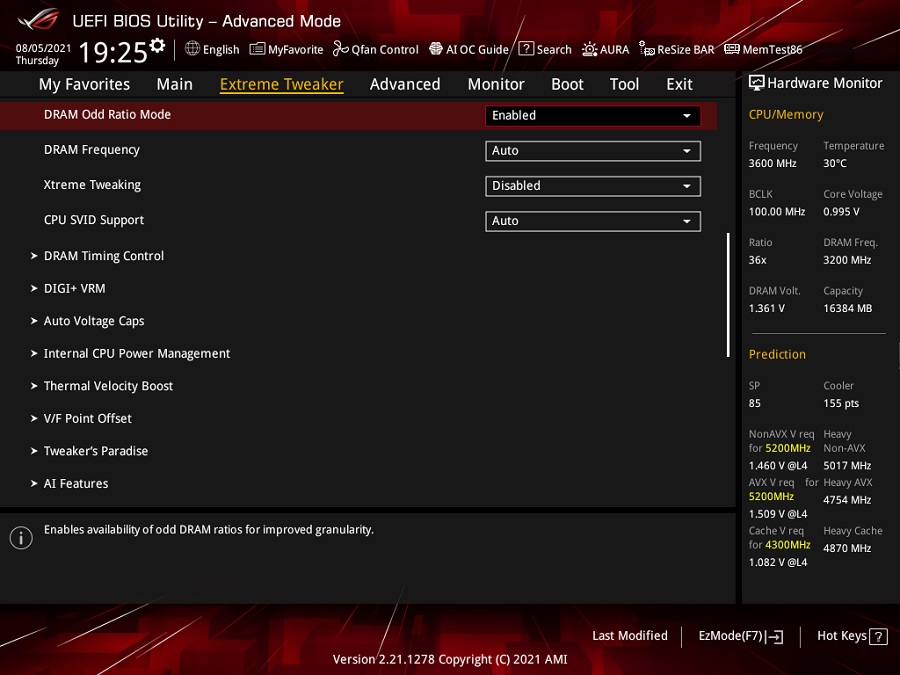The height and width of the screenshot is (675, 900).
Task: Select the CPU SVID Support label
Action: [x=94, y=220]
